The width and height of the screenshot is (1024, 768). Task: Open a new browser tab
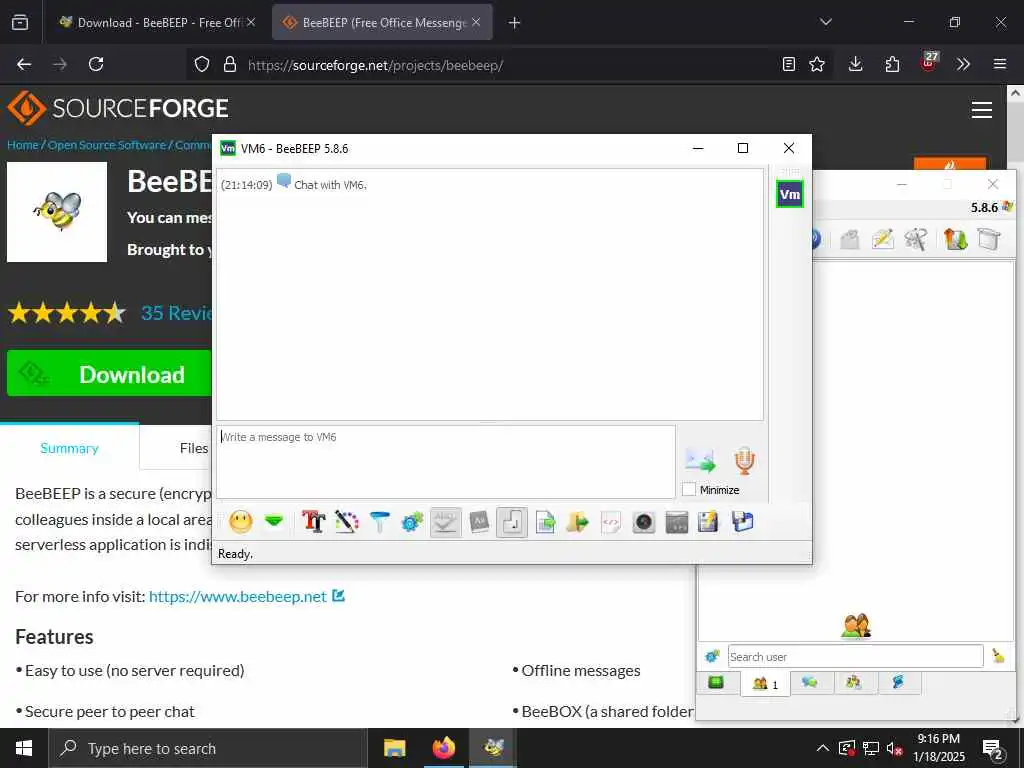515,23
